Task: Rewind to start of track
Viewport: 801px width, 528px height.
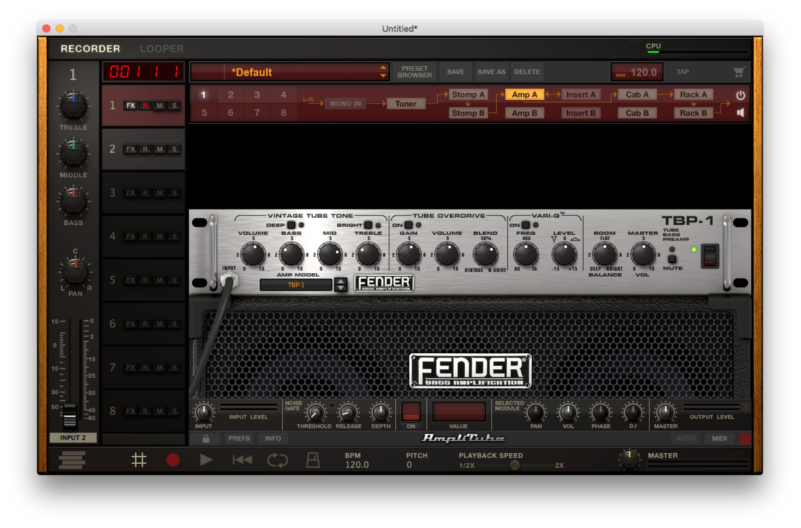Action: point(242,460)
